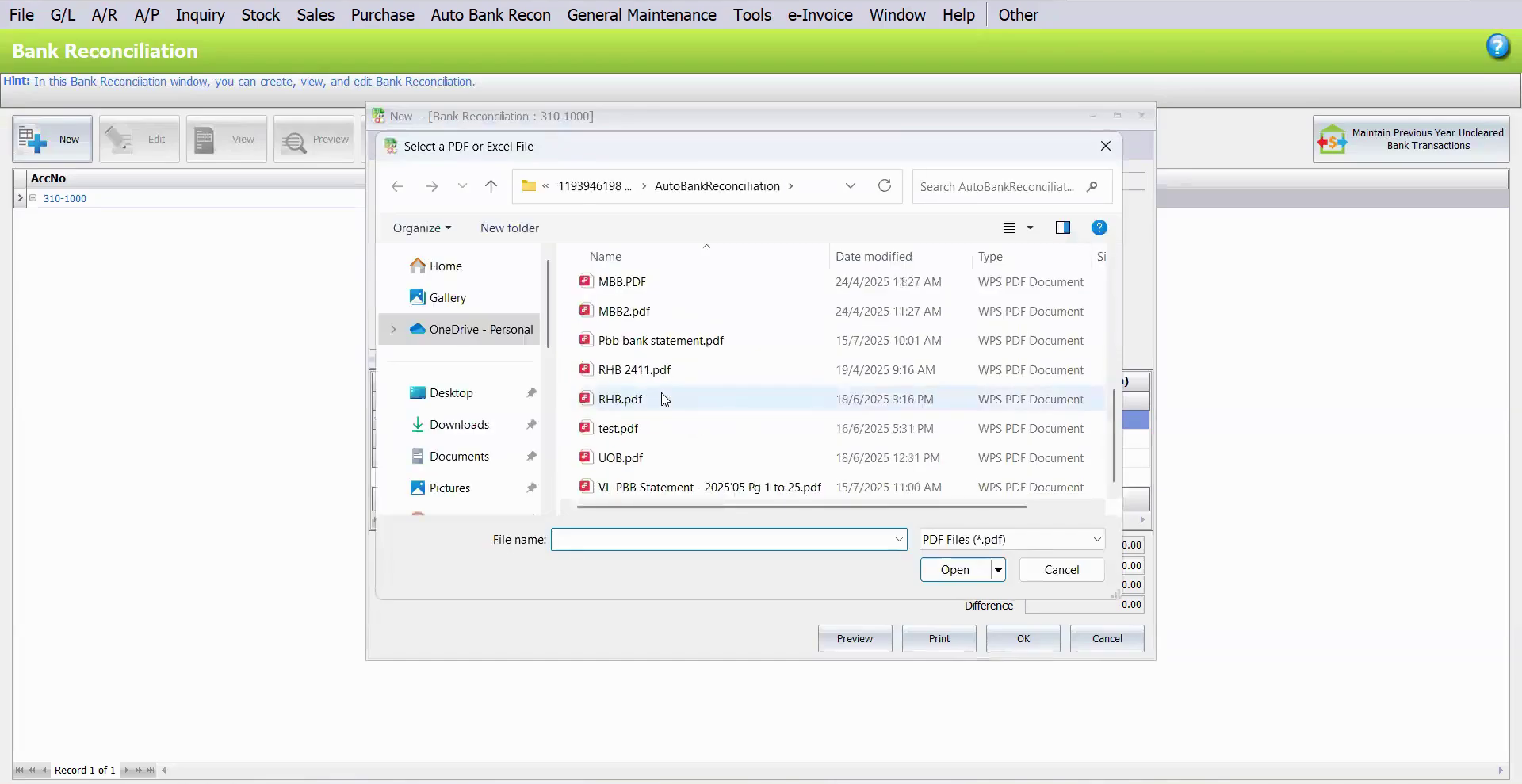Click Preview button in Bank Reconciliation window
The width and height of the screenshot is (1522, 784).
coord(855,638)
